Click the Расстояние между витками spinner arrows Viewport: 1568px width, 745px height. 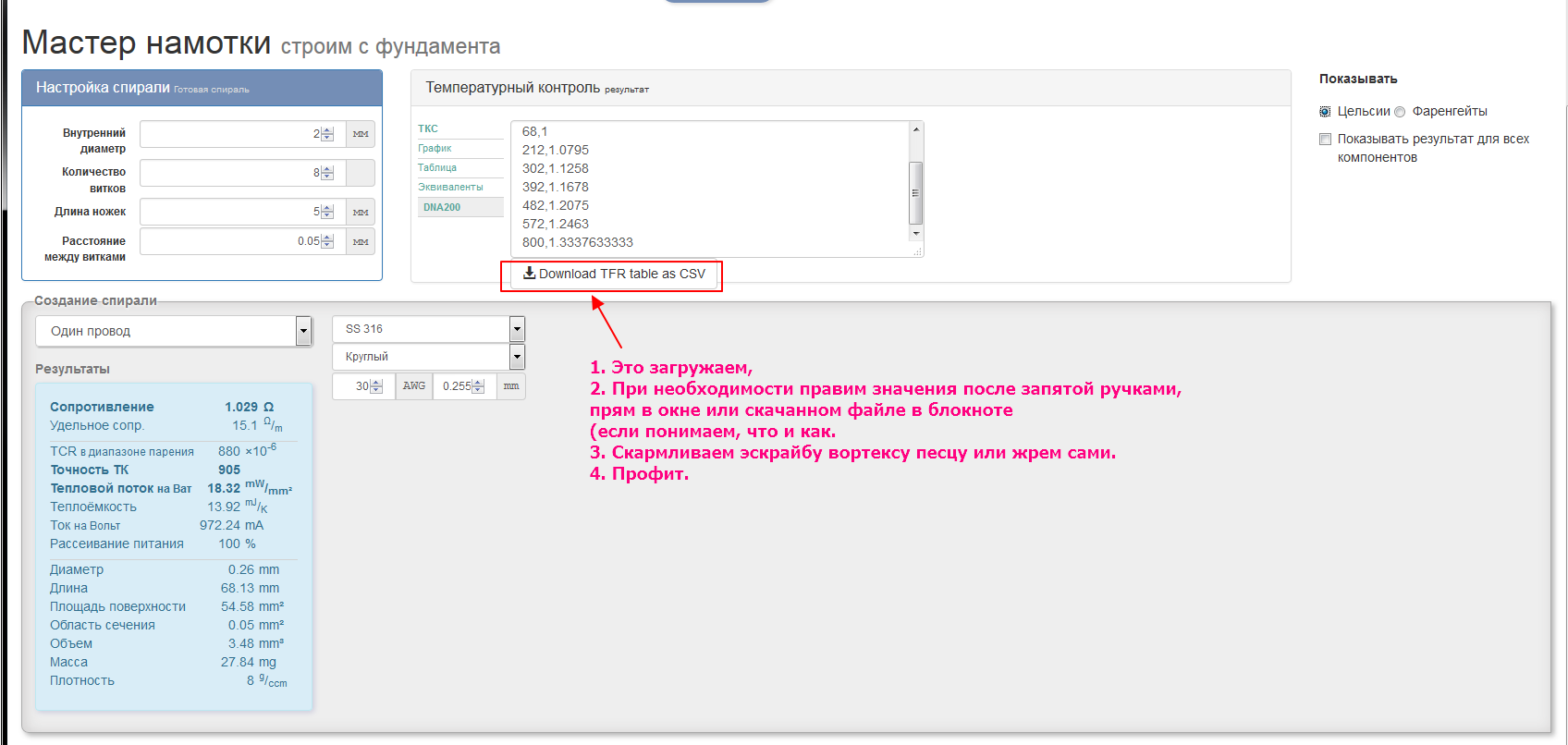coord(327,241)
